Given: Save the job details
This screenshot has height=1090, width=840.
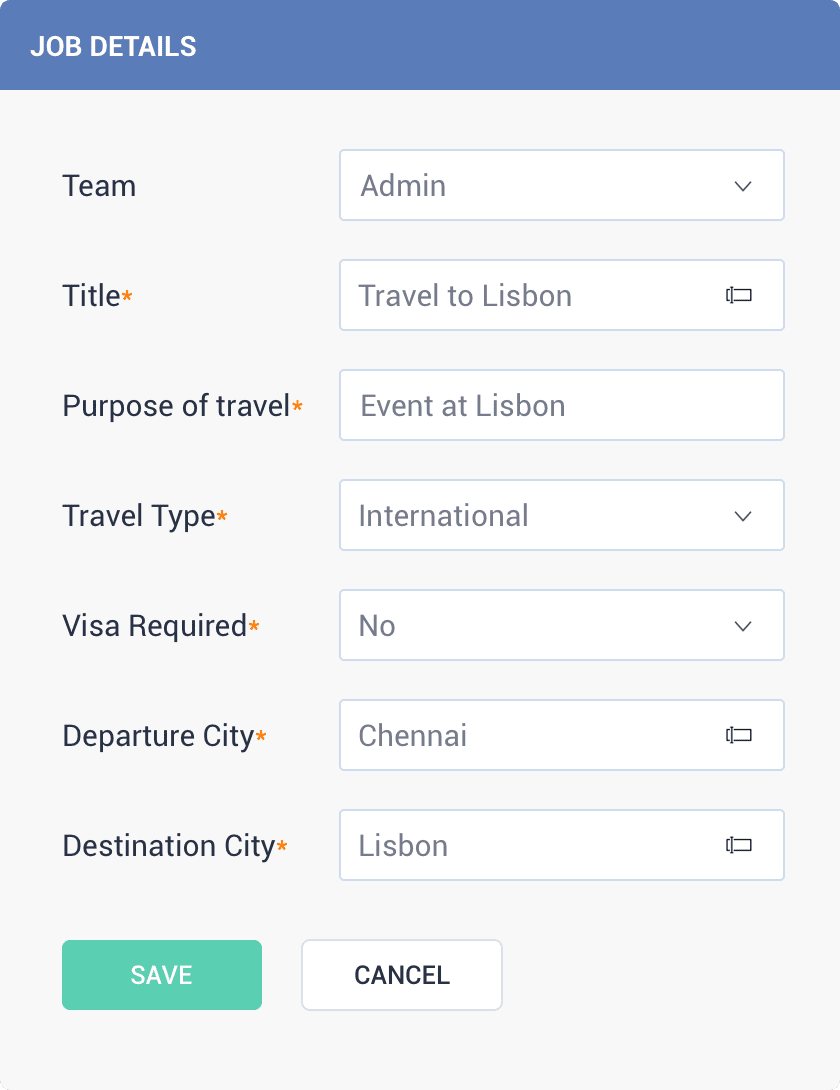Looking at the screenshot, I should 162,975.
